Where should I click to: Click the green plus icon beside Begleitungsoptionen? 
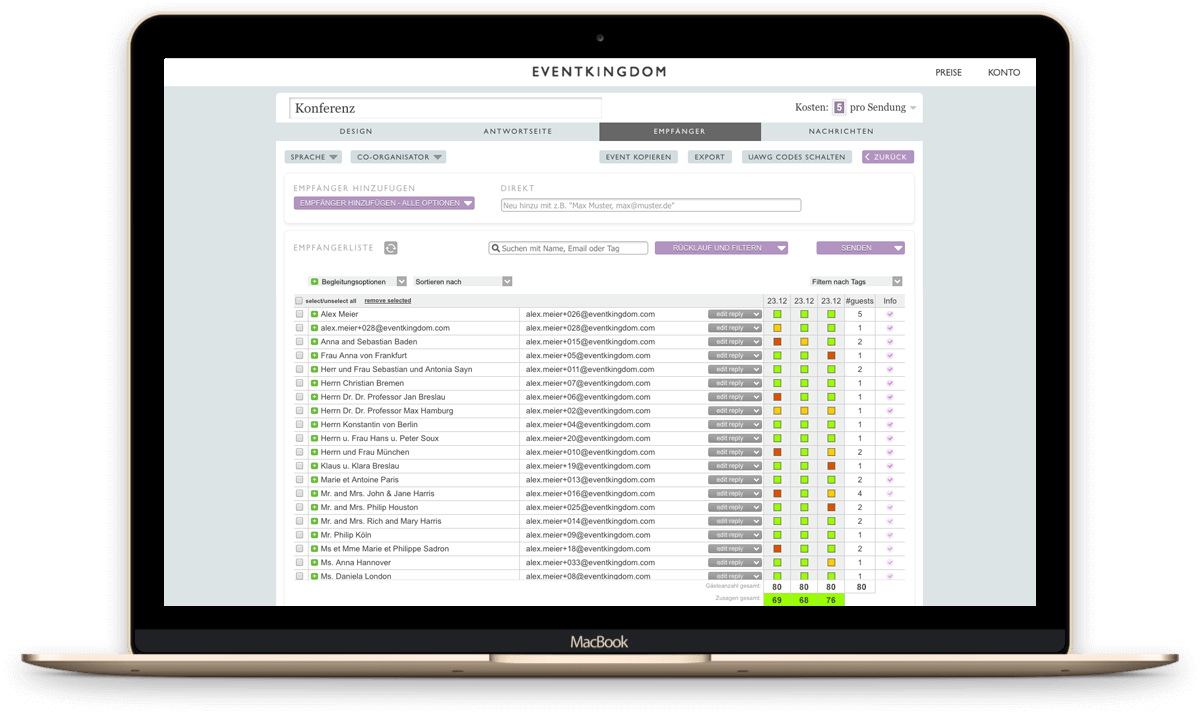coord(314,282)
